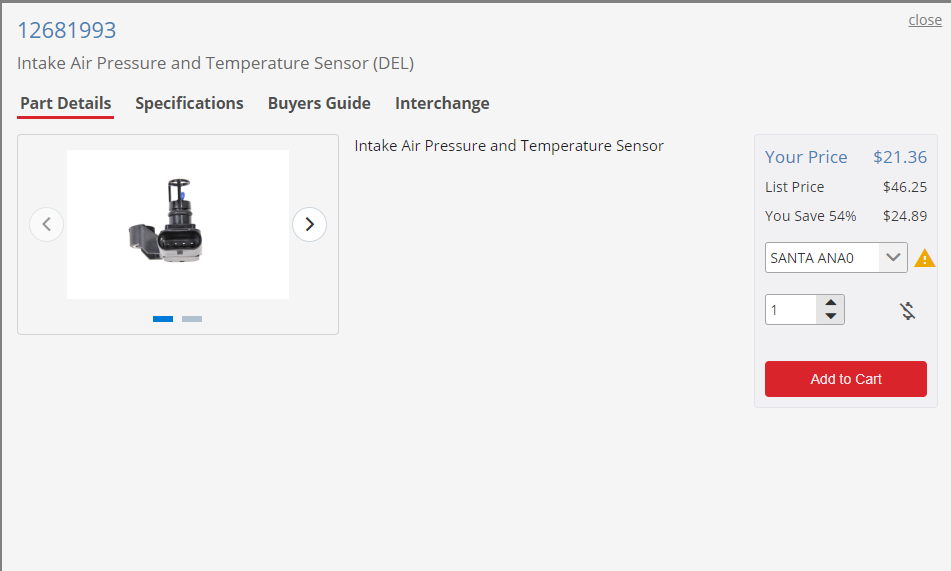951x571 pixels.
Task: Click the orange warning triangle icon
Action: tap(924, 258)
